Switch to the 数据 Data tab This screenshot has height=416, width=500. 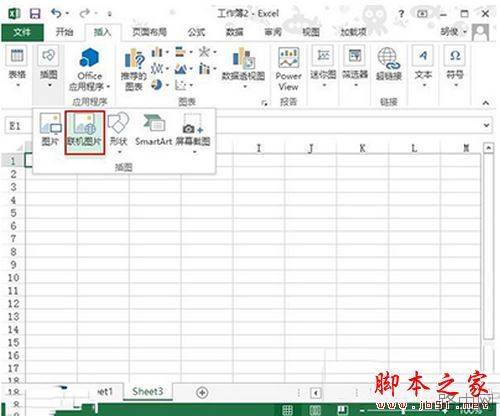pos(234,32)
